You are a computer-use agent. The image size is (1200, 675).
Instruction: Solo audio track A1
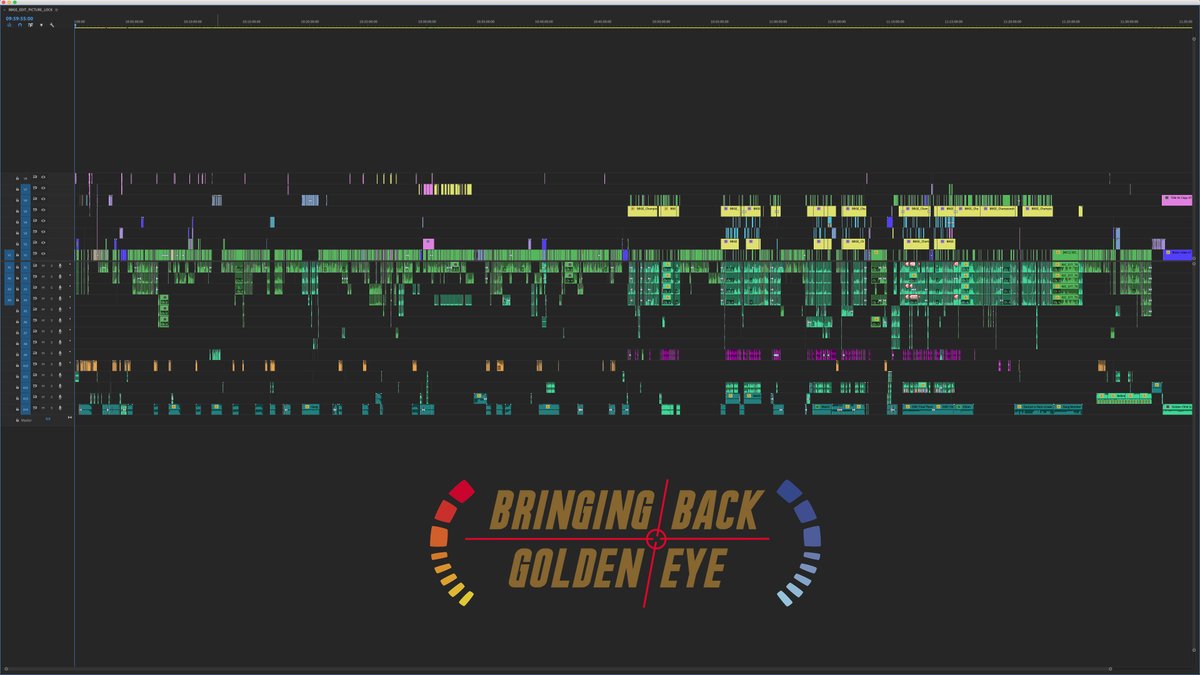pyautogui.click(x=52, y=266)
